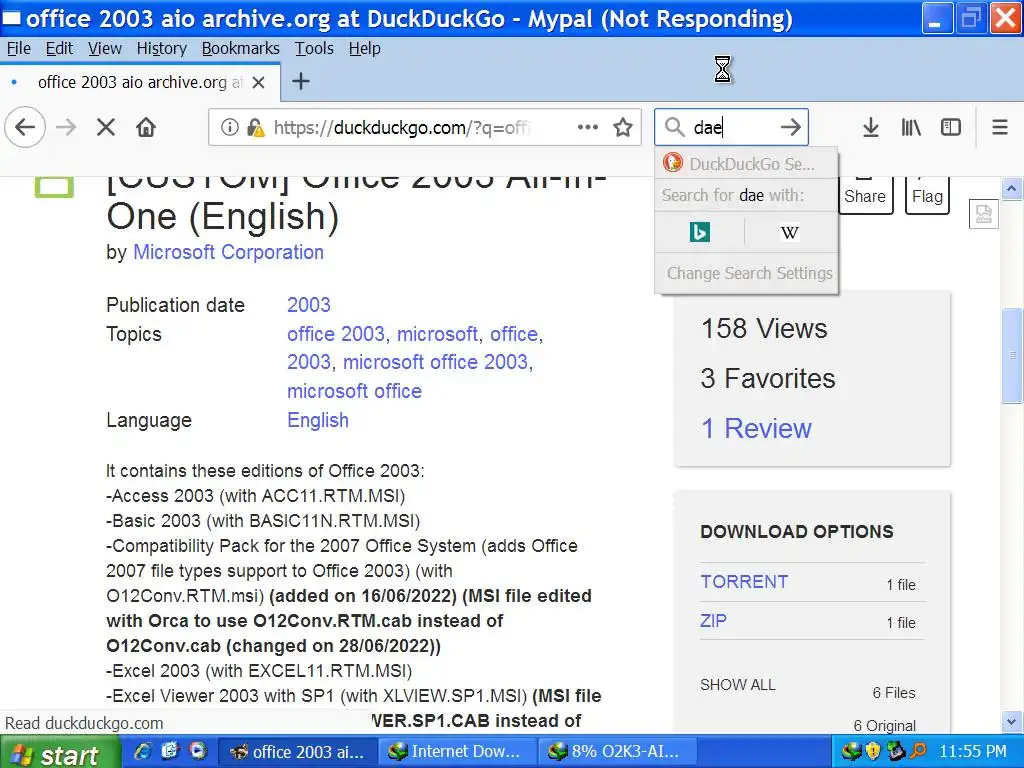1024x768 pixels.
Task: Click the security shield tray icon
Action: [x=873, y=752]
